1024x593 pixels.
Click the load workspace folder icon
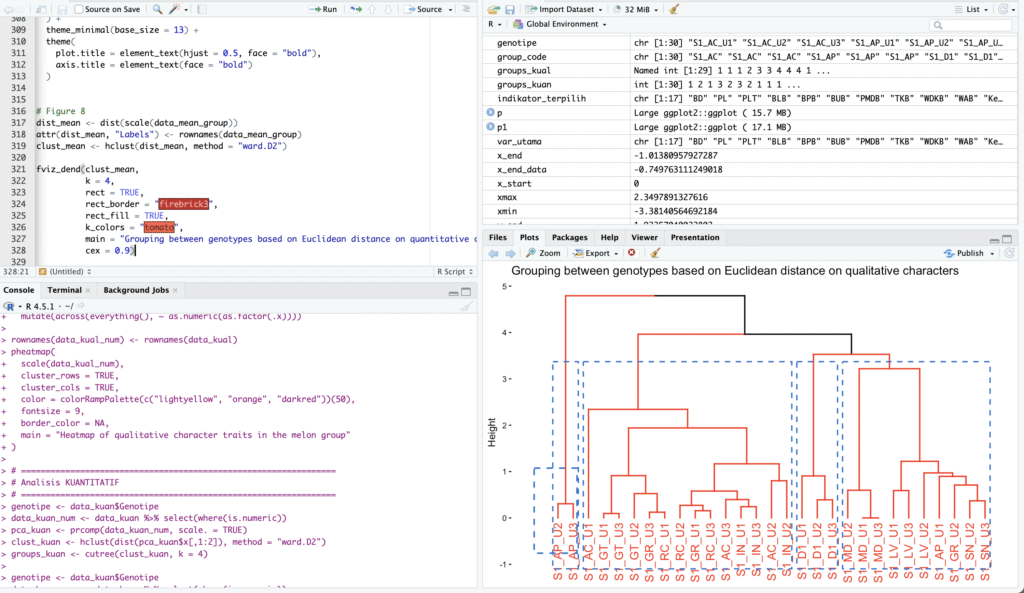coord(493,9)
